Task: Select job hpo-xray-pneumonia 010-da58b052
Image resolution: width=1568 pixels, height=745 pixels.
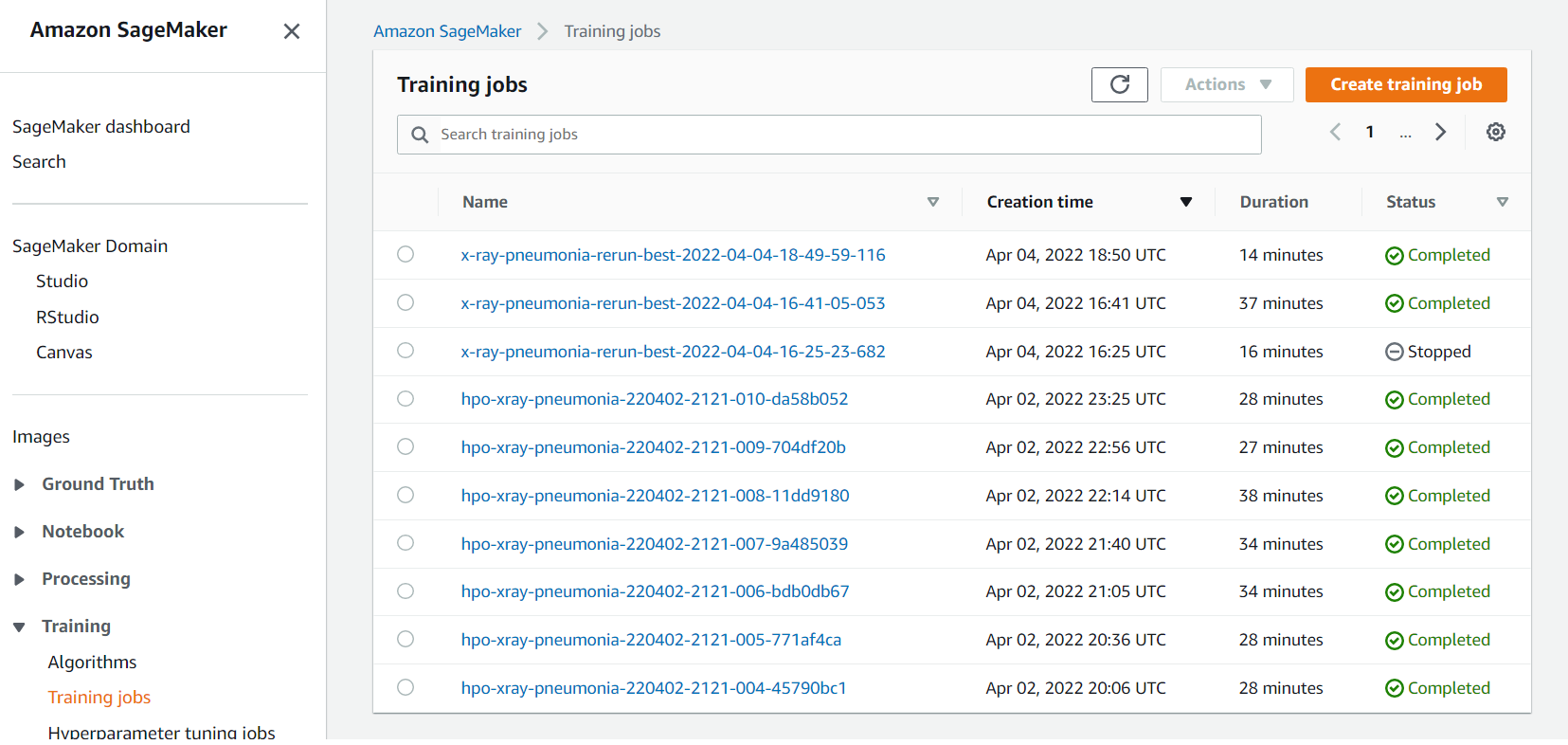Action: click(x=406, y=398)
